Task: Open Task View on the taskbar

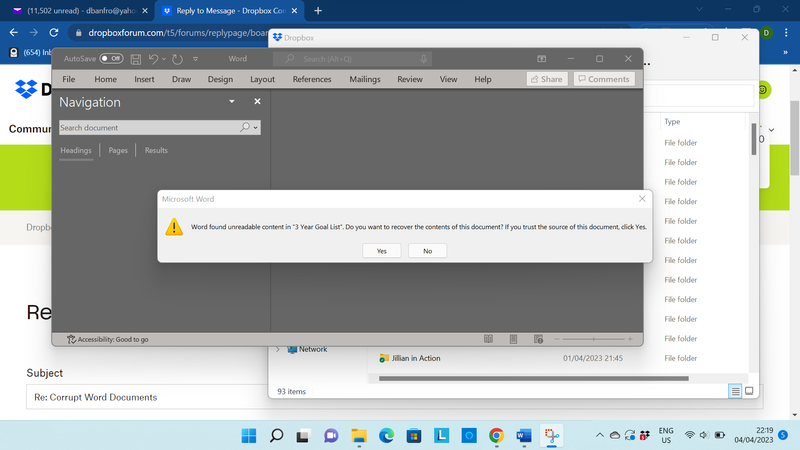Action: coord(303,436)
